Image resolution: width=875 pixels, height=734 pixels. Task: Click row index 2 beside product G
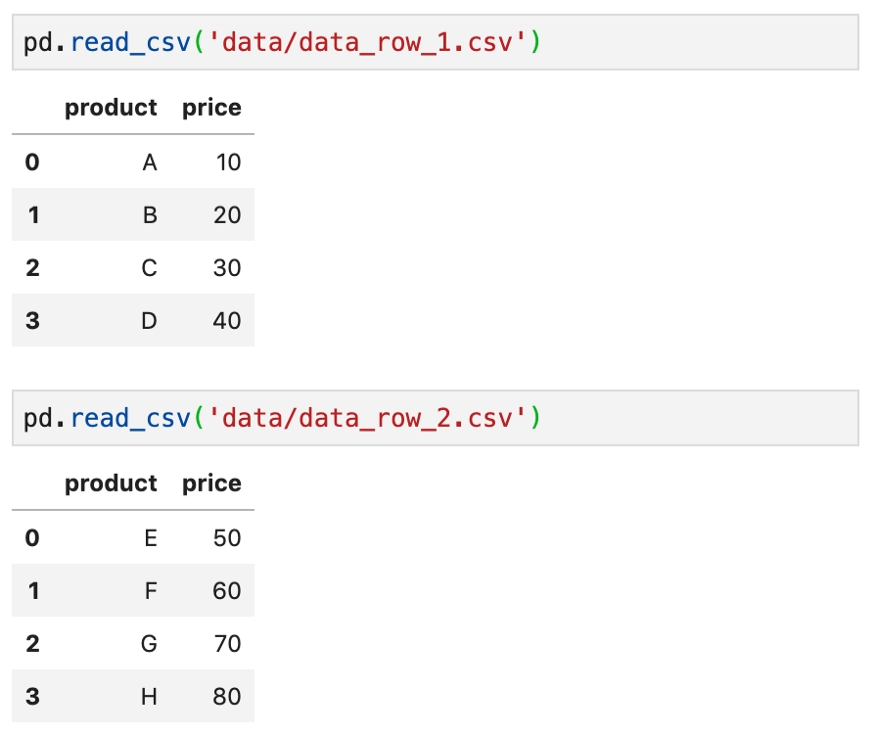[32, 644]
